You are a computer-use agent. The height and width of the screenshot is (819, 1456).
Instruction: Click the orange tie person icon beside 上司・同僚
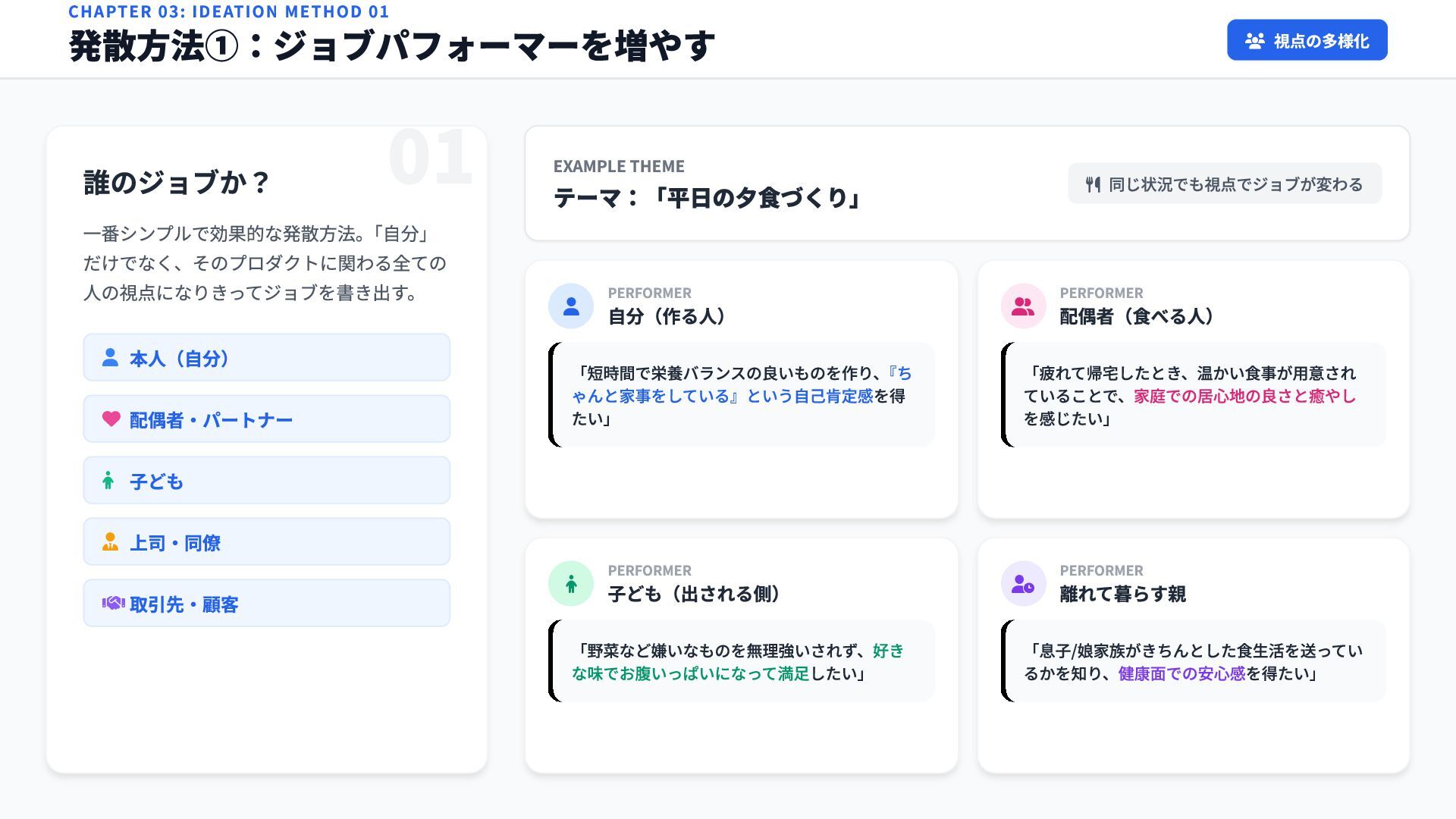click(x=110, y=541)
